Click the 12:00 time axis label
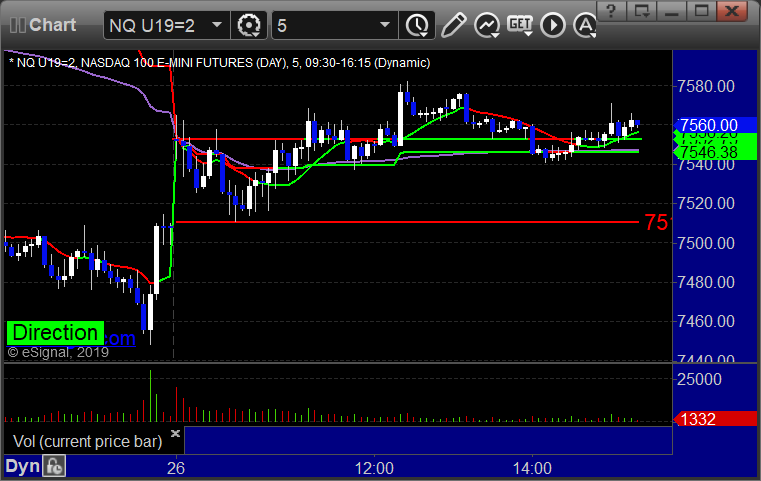This screenshot has height=481, width=761. tap(374, 468)
